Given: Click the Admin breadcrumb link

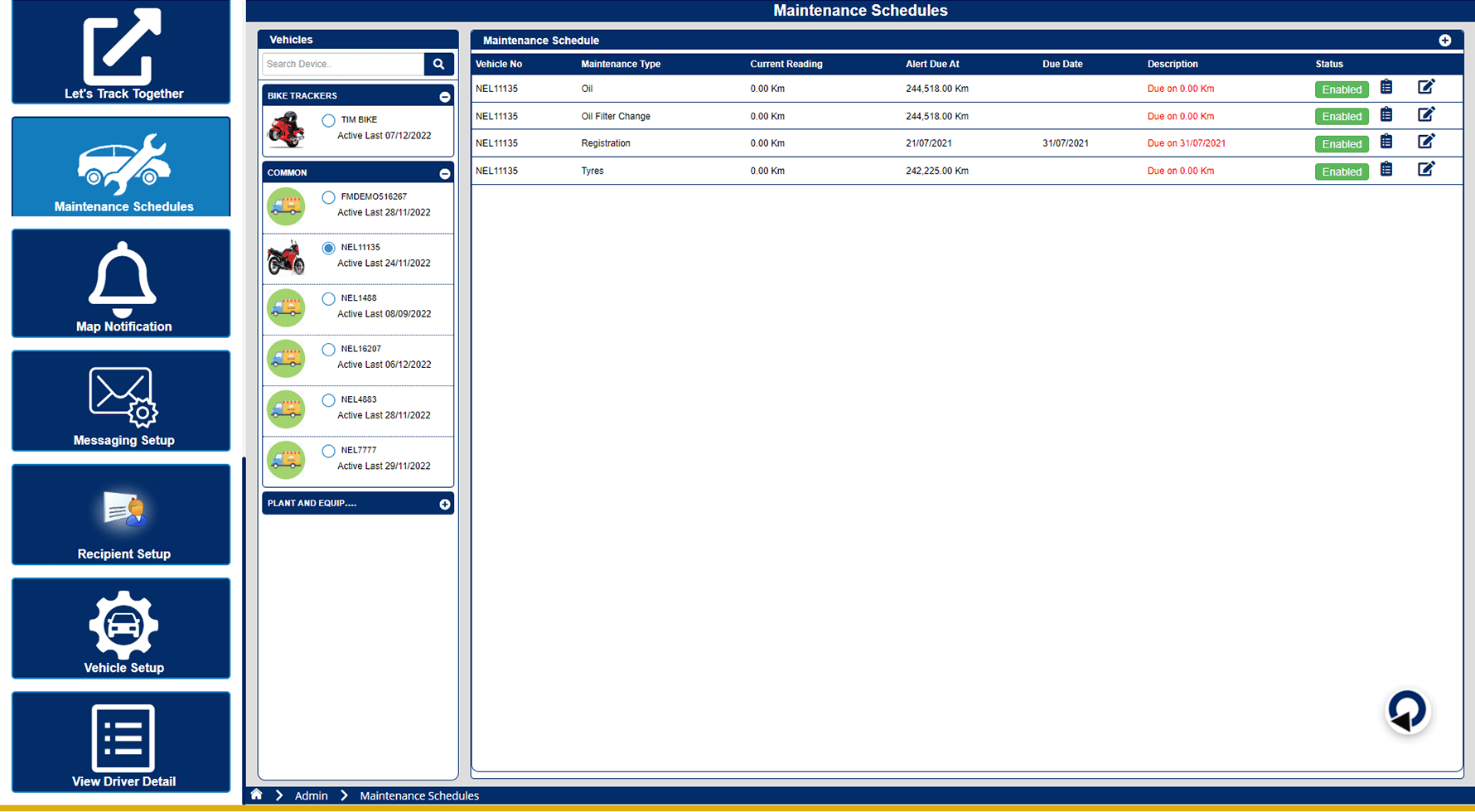Looking at the screenshot, I should click(311, 795).
